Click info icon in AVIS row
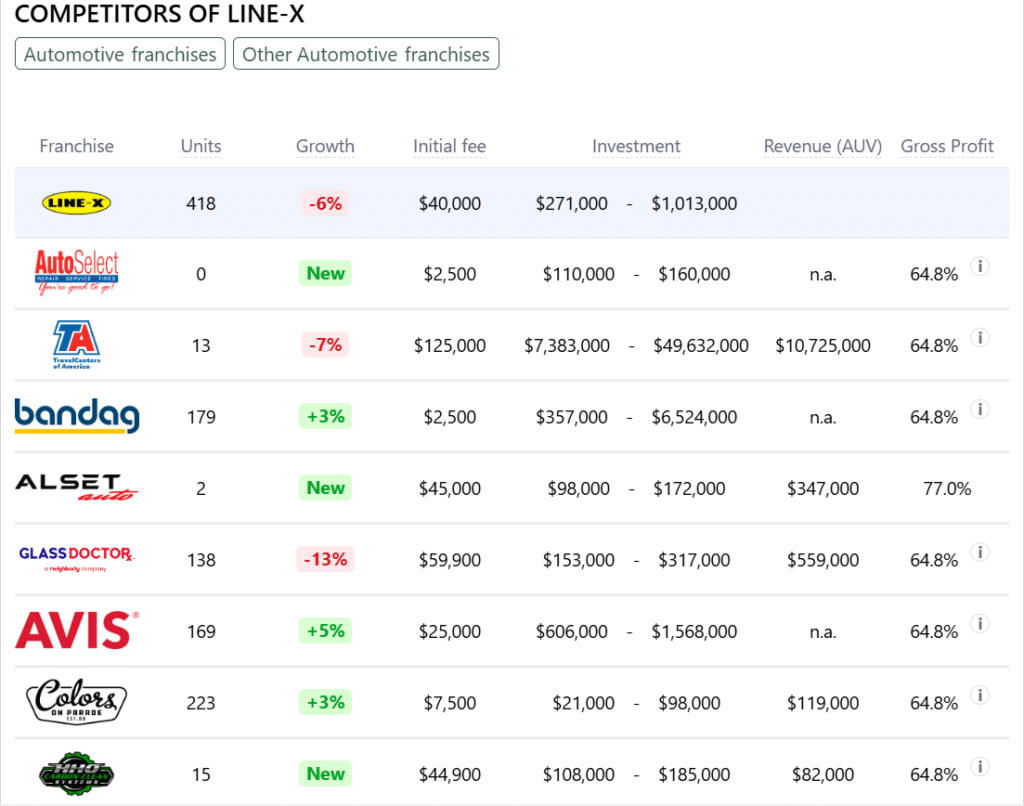Image resolution: width=1024 pixels, height=806 pixels. point(980,624)
